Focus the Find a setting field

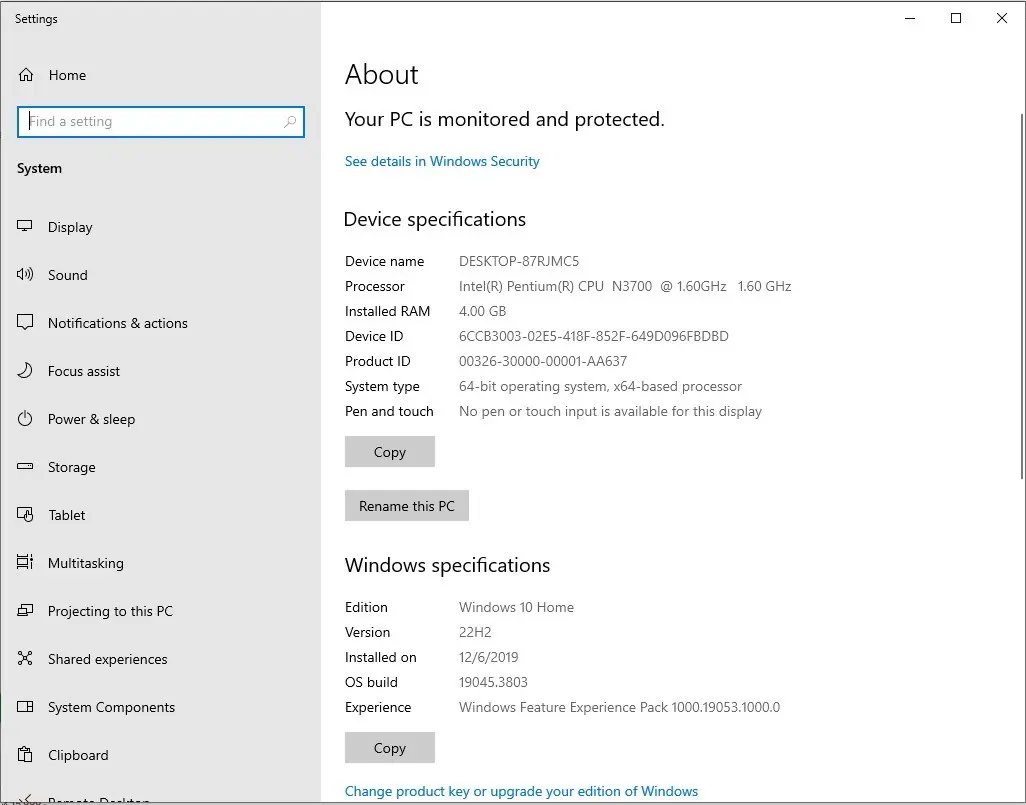click(161, 122)
